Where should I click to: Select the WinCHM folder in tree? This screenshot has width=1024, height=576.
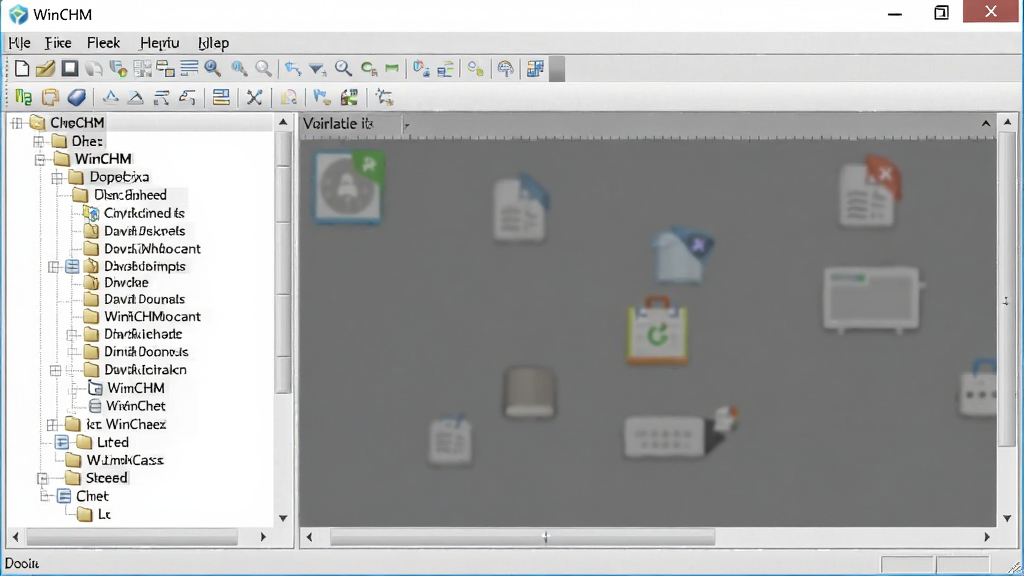pyautogui.click(x=103, y=159)
